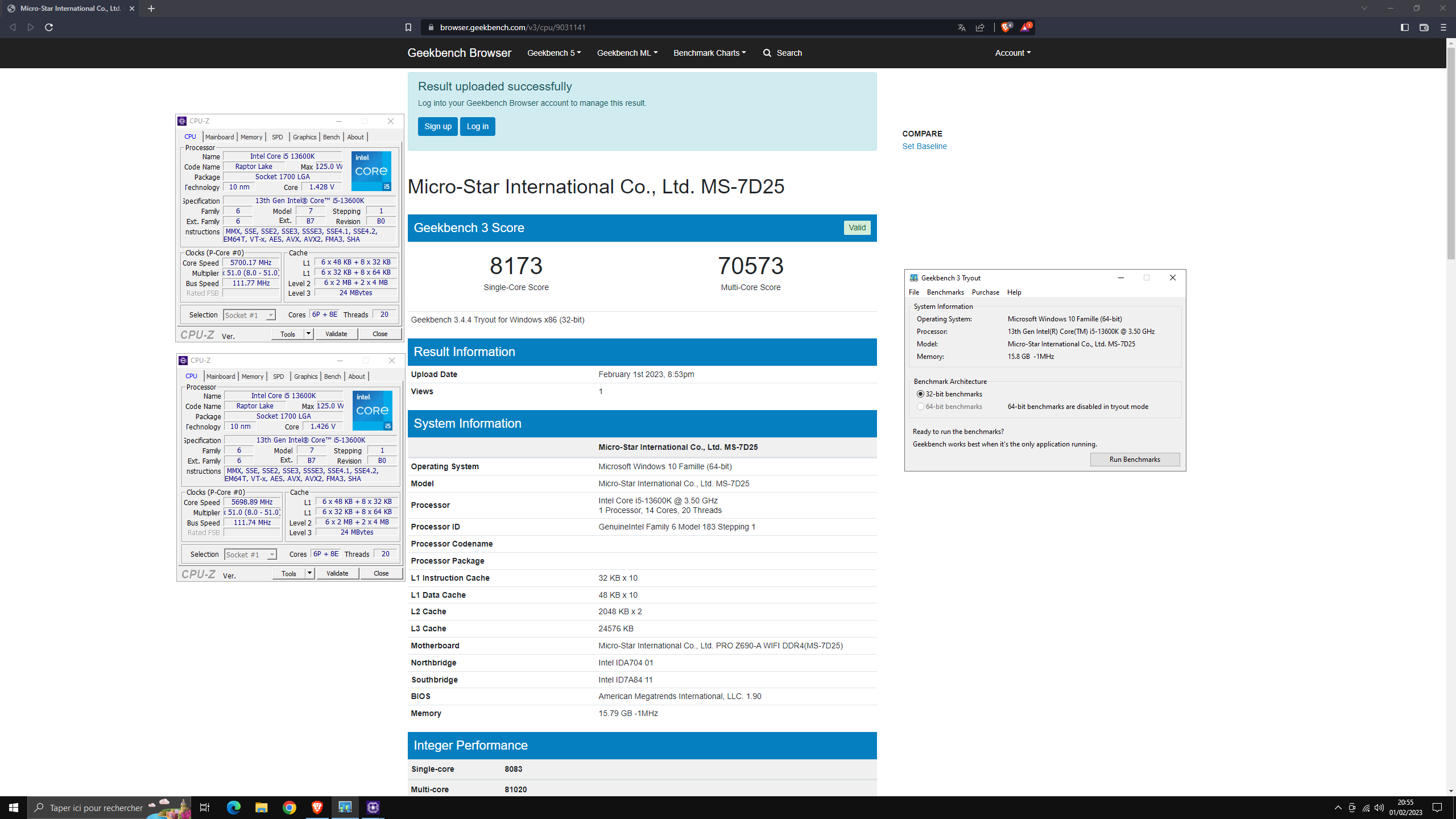
Task: Open the tab search chevron in title bar
Action: [1364, 9]
